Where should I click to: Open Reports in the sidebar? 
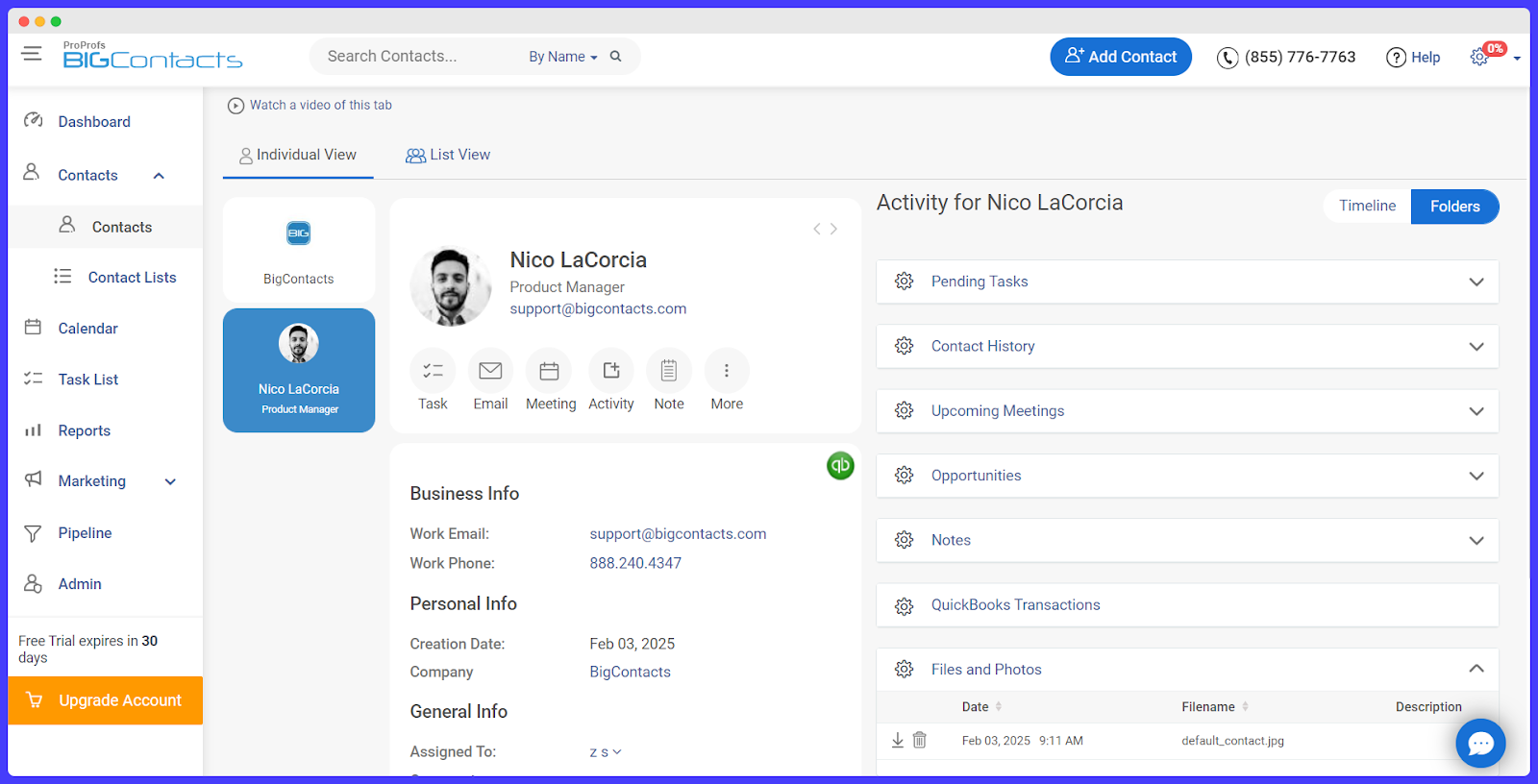pos(84,431)
